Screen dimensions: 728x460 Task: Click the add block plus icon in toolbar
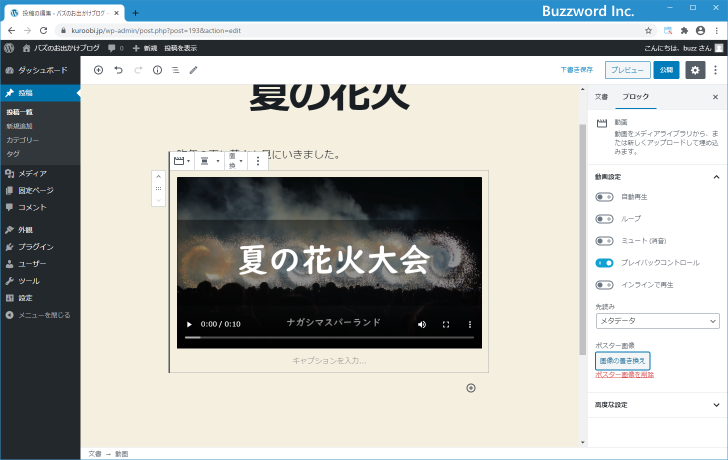(98, 70)
